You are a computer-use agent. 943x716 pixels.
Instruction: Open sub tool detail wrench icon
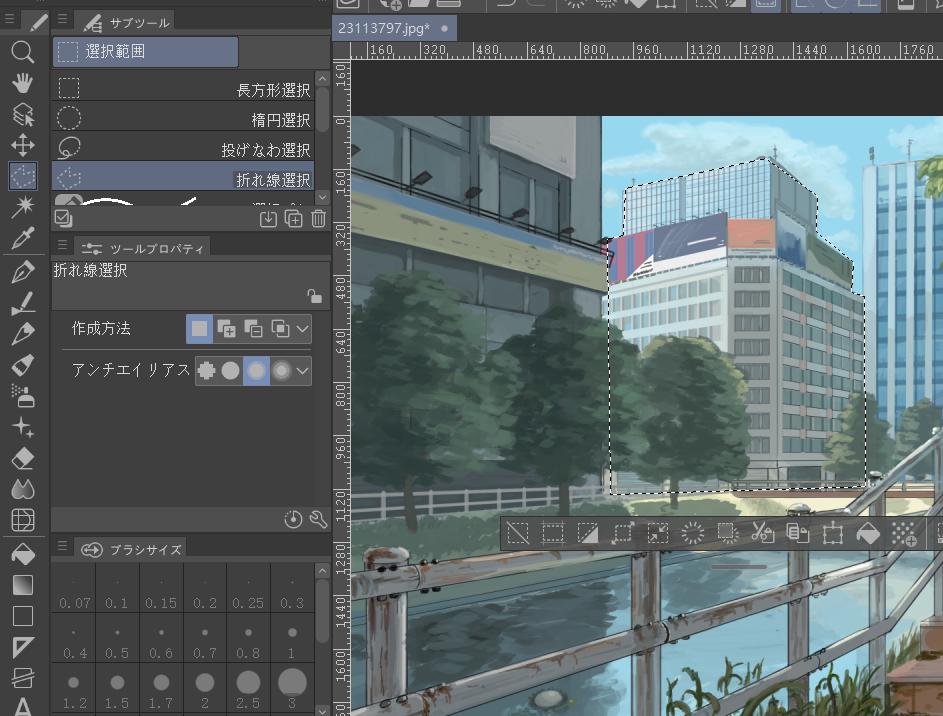coord(318,519)
